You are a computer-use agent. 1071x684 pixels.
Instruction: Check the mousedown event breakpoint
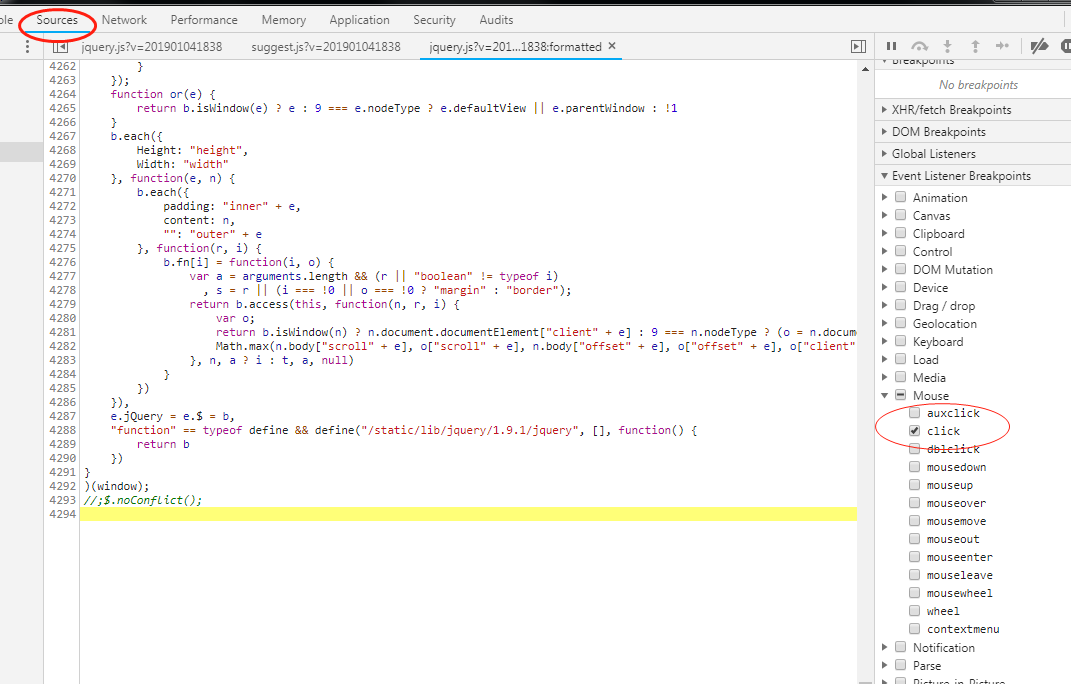click(x=915, y=467)
